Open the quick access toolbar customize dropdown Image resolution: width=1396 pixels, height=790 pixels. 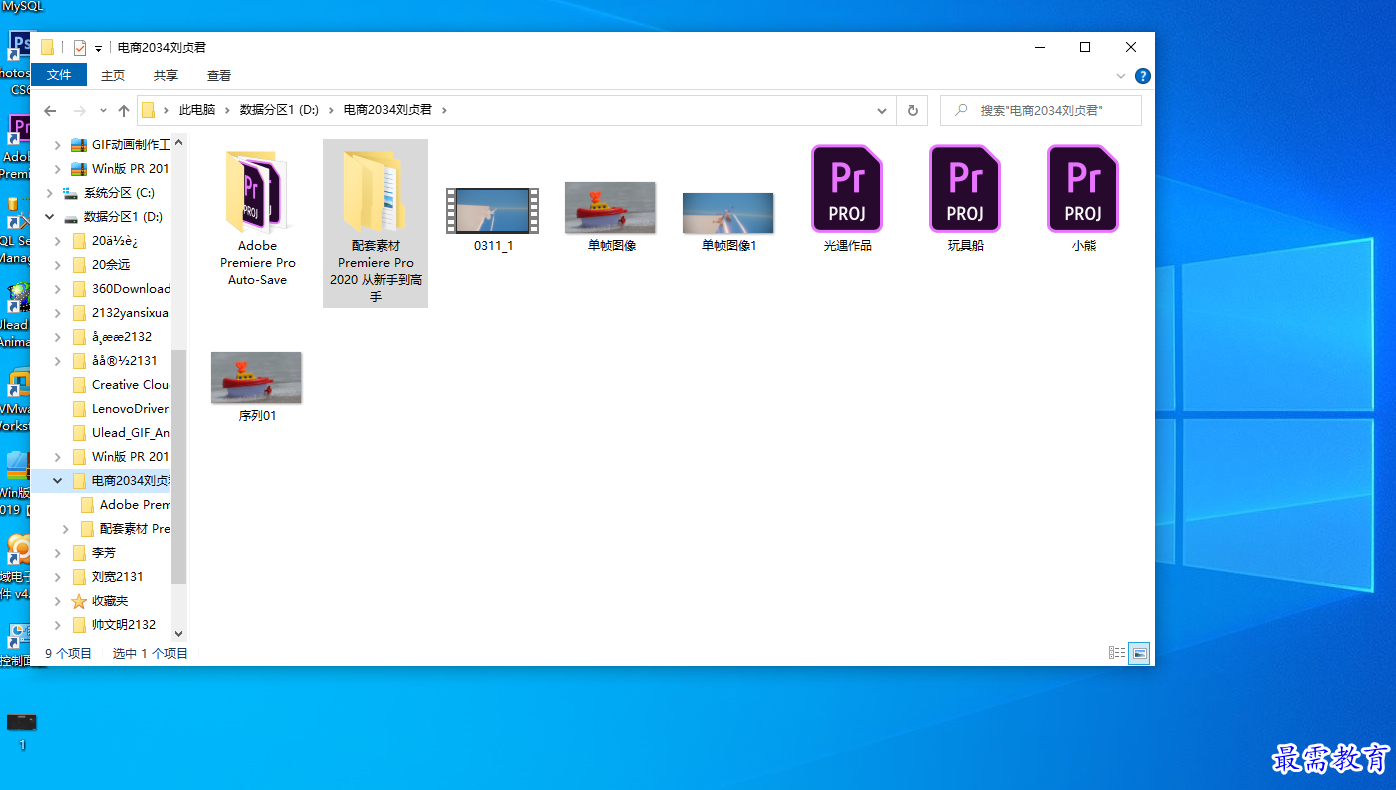[99, 48]
